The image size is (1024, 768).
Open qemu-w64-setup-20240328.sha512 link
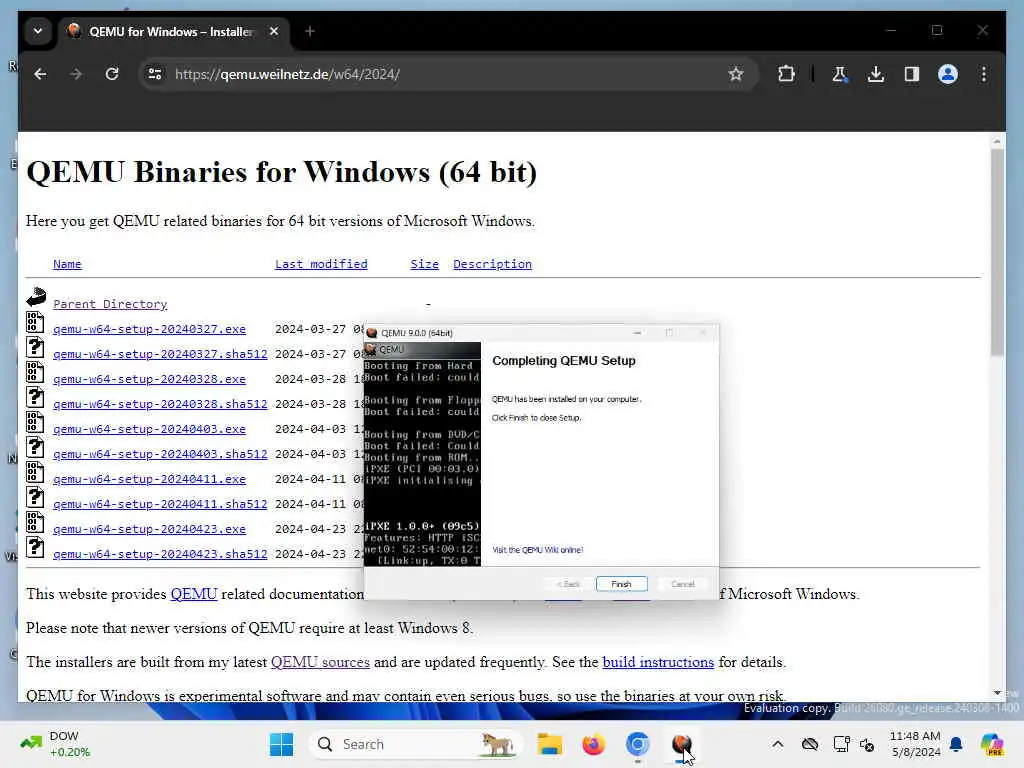(x=160, y=404)
